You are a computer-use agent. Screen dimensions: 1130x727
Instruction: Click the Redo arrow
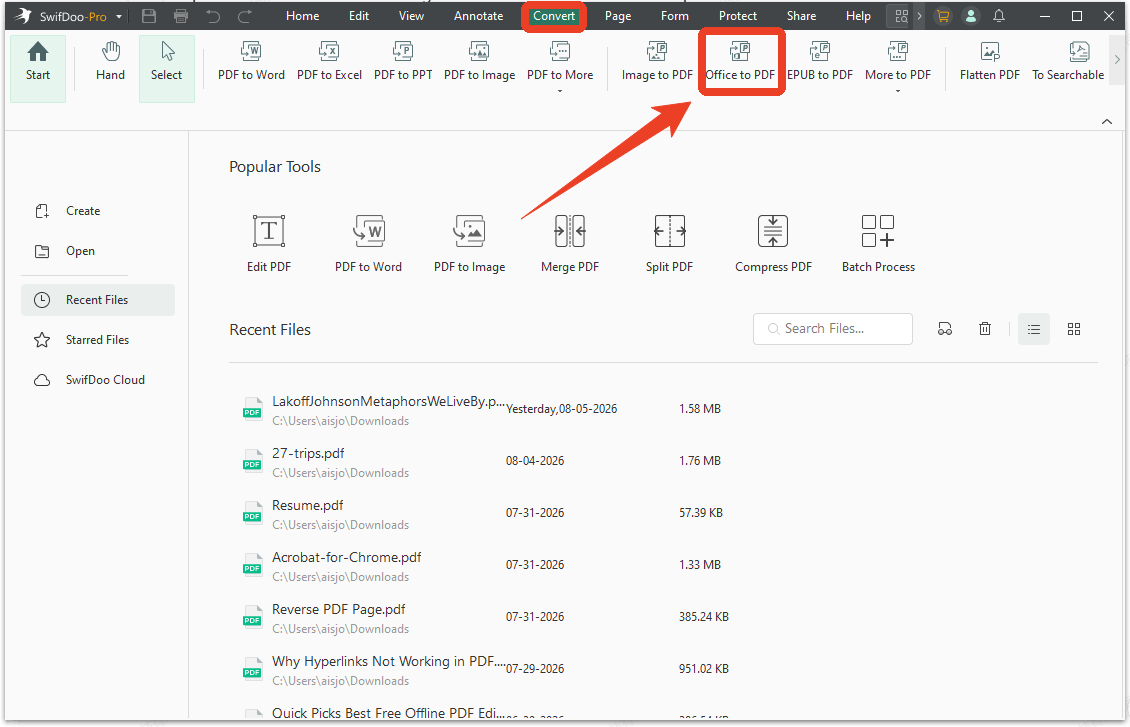pyautogui.click(x=245, y=16)
